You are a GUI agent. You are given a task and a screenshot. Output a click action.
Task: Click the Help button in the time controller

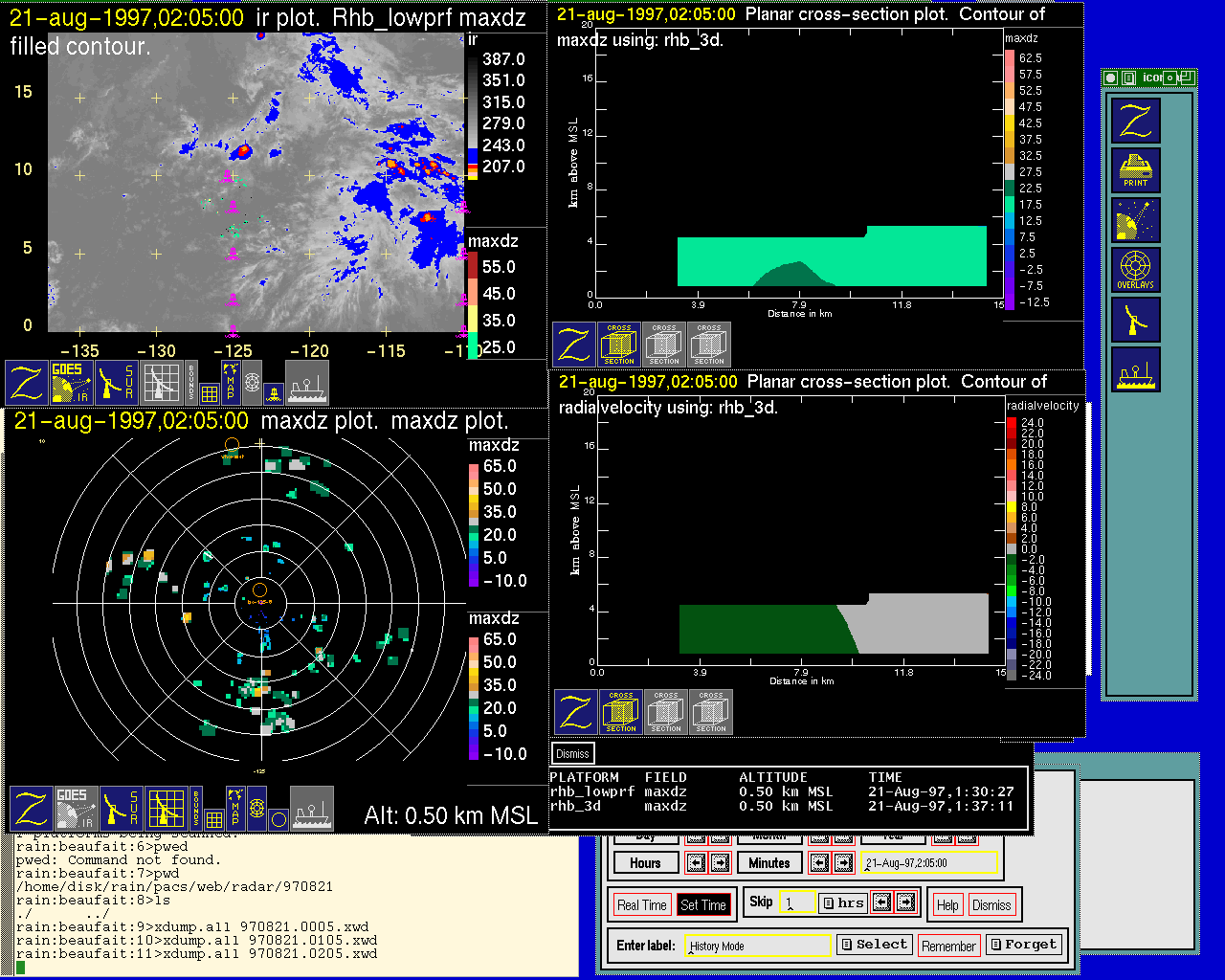(x=947, y=905)
